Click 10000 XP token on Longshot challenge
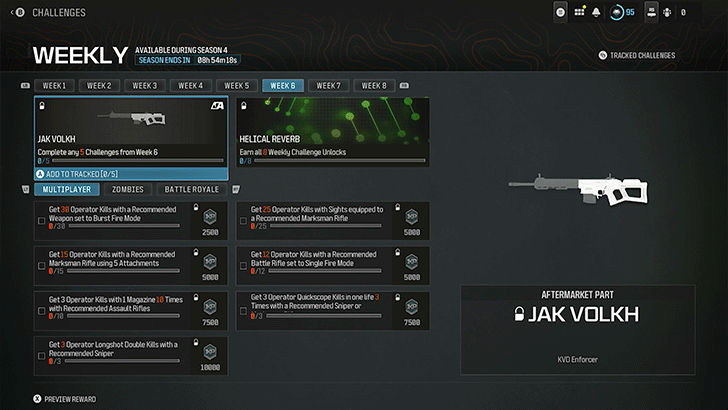Viewport: 728px width, 410px height. coord(210,352)
